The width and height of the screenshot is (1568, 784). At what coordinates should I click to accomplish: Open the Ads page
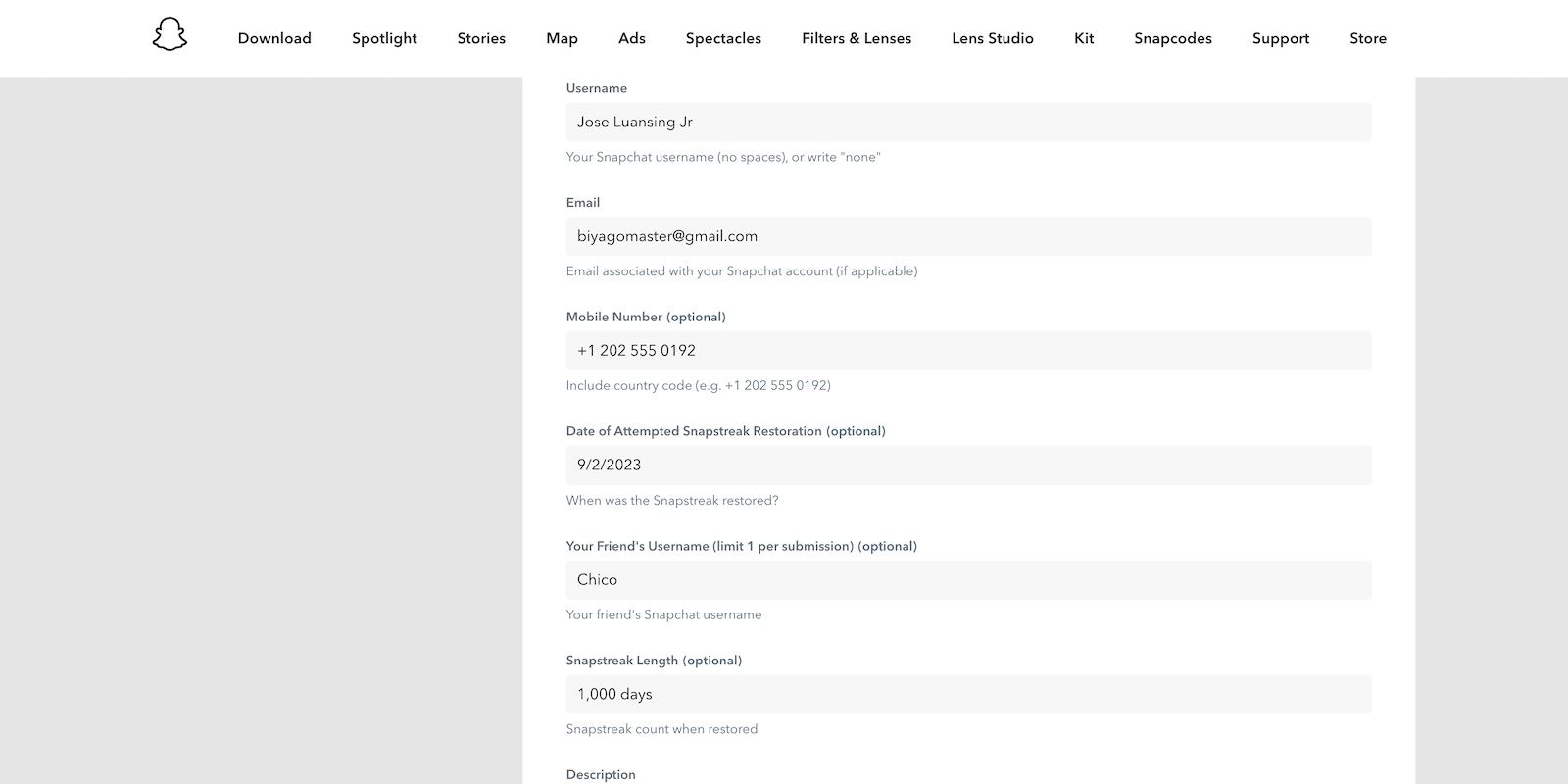click(x=632, y=38)
